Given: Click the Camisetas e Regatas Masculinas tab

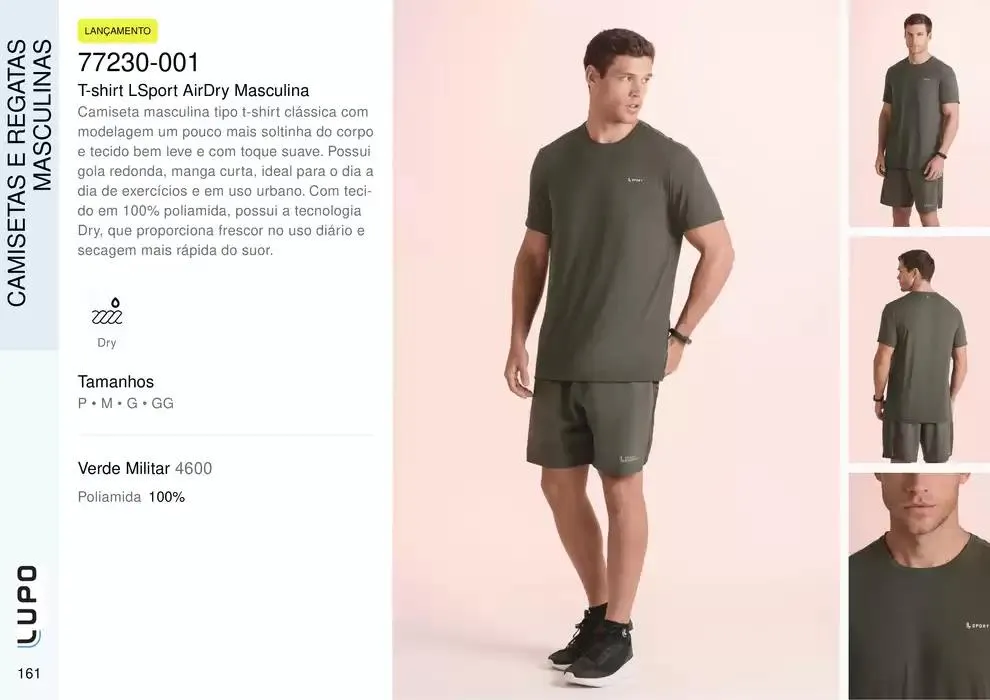Looking at the screenshot, I should (29, 174).
